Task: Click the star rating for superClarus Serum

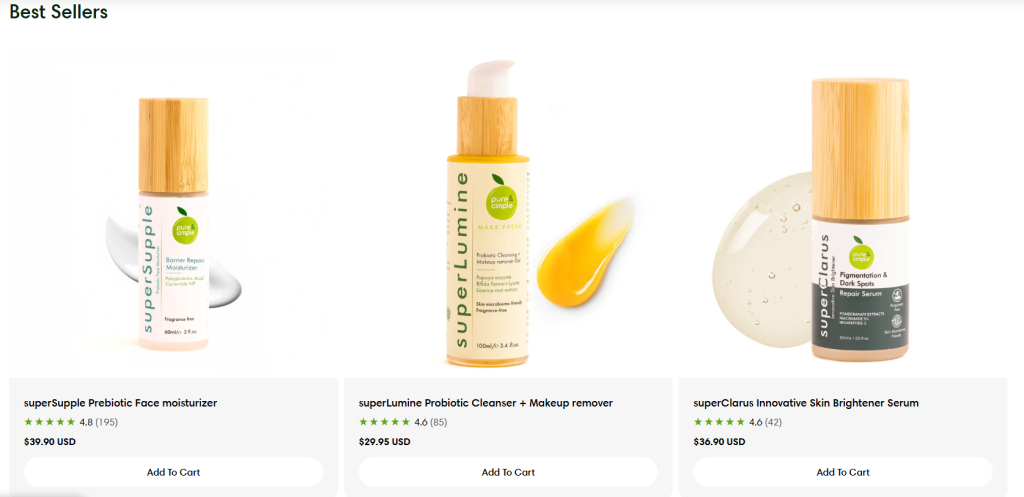Action: pos(719,422)
